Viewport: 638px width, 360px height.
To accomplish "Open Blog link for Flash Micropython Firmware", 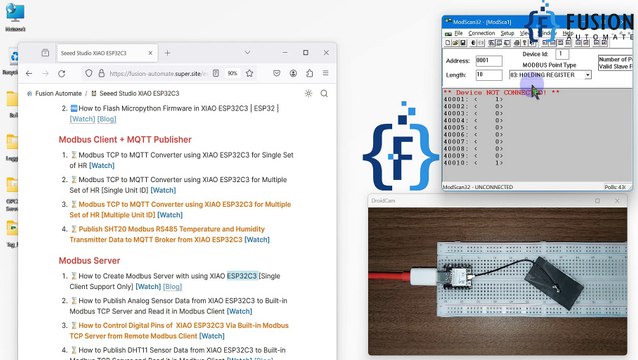I will tap(107, 119).
